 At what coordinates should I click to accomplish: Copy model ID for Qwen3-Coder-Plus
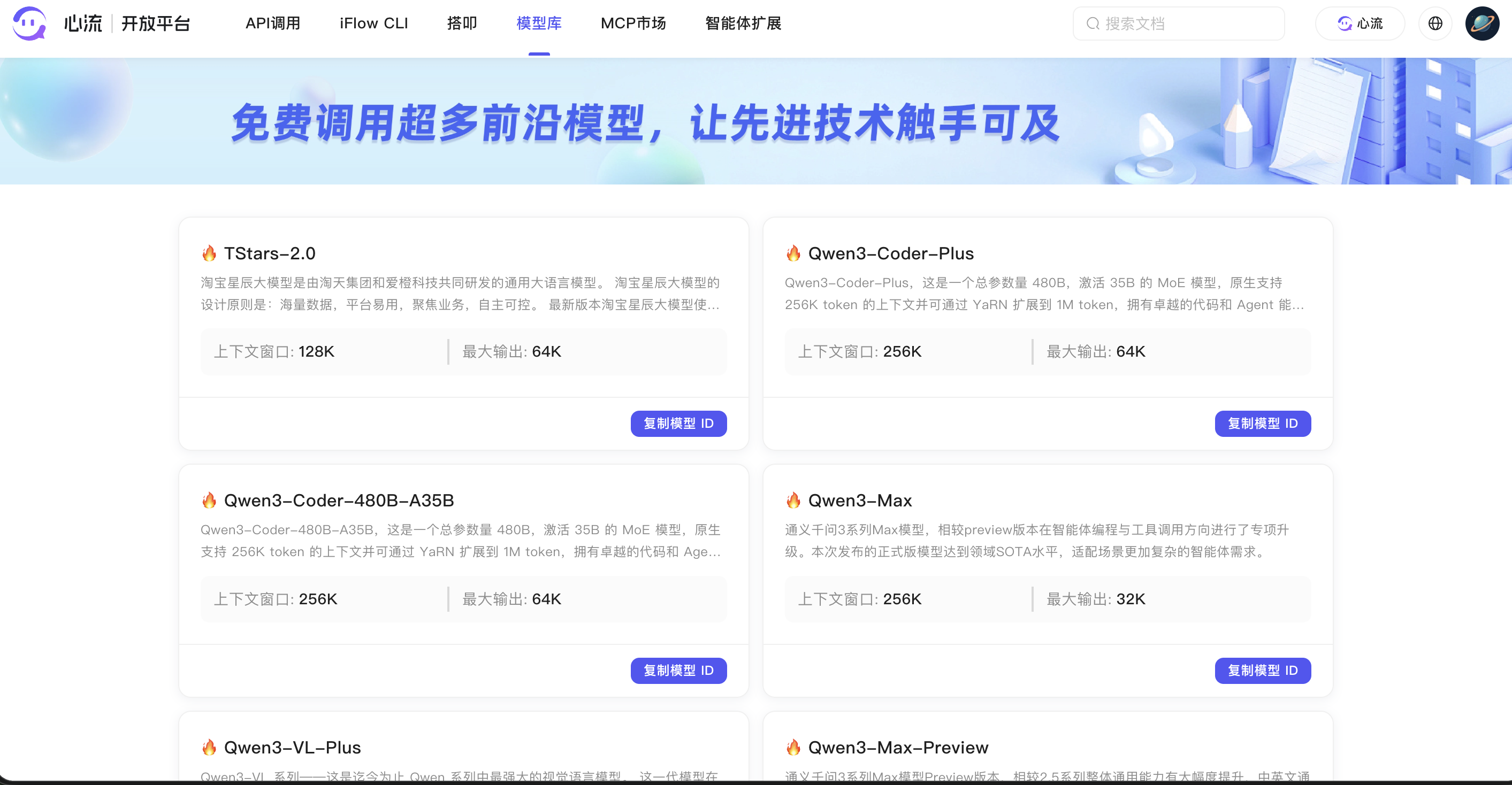pyautogui.click(x=1262, y=424)
